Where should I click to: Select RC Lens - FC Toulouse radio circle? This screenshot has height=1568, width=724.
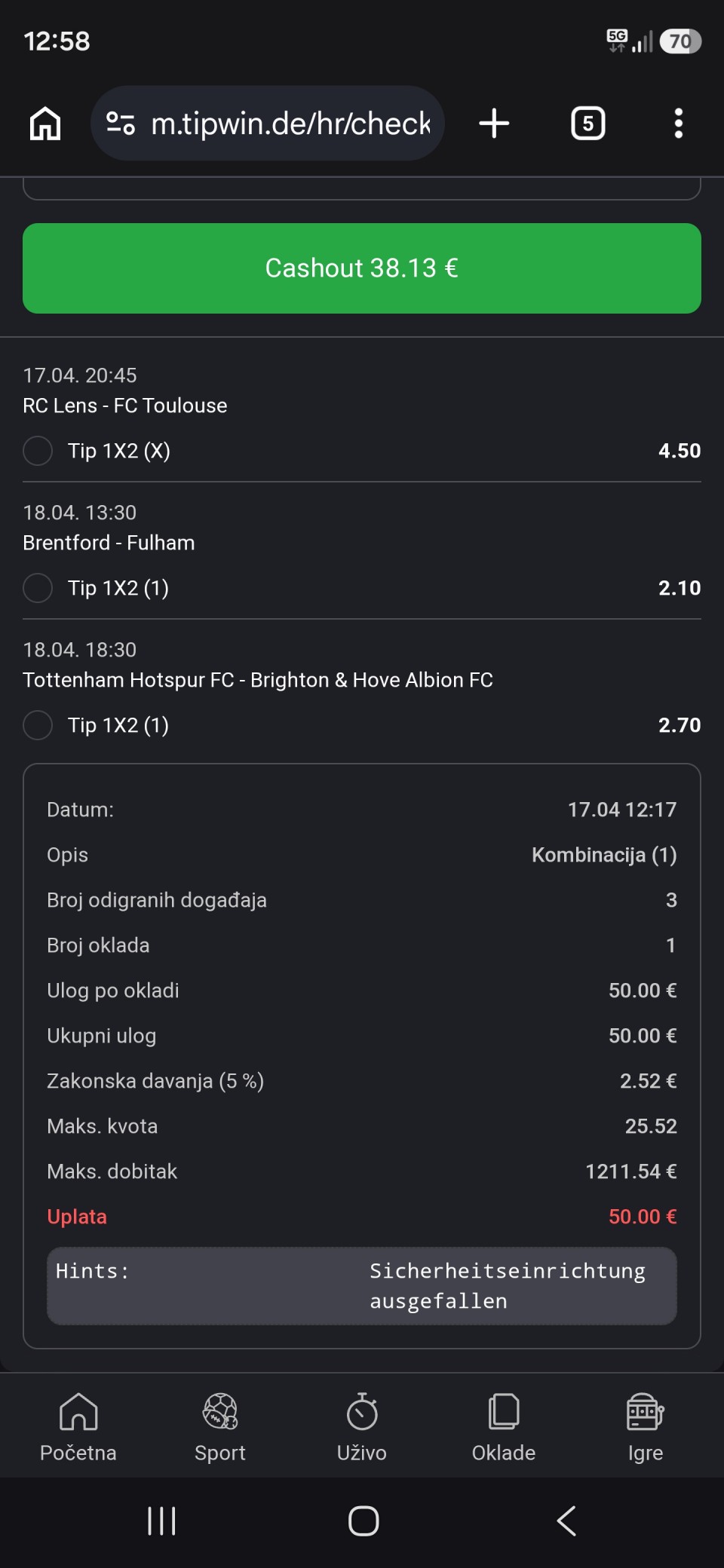point(38,451)
